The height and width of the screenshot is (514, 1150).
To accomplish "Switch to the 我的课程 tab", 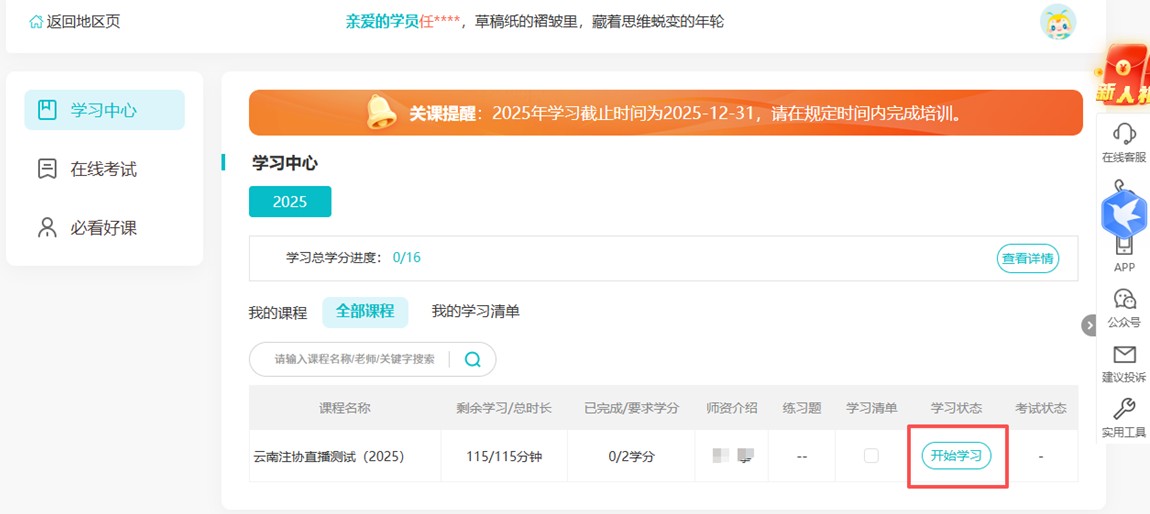I will 277,313.
